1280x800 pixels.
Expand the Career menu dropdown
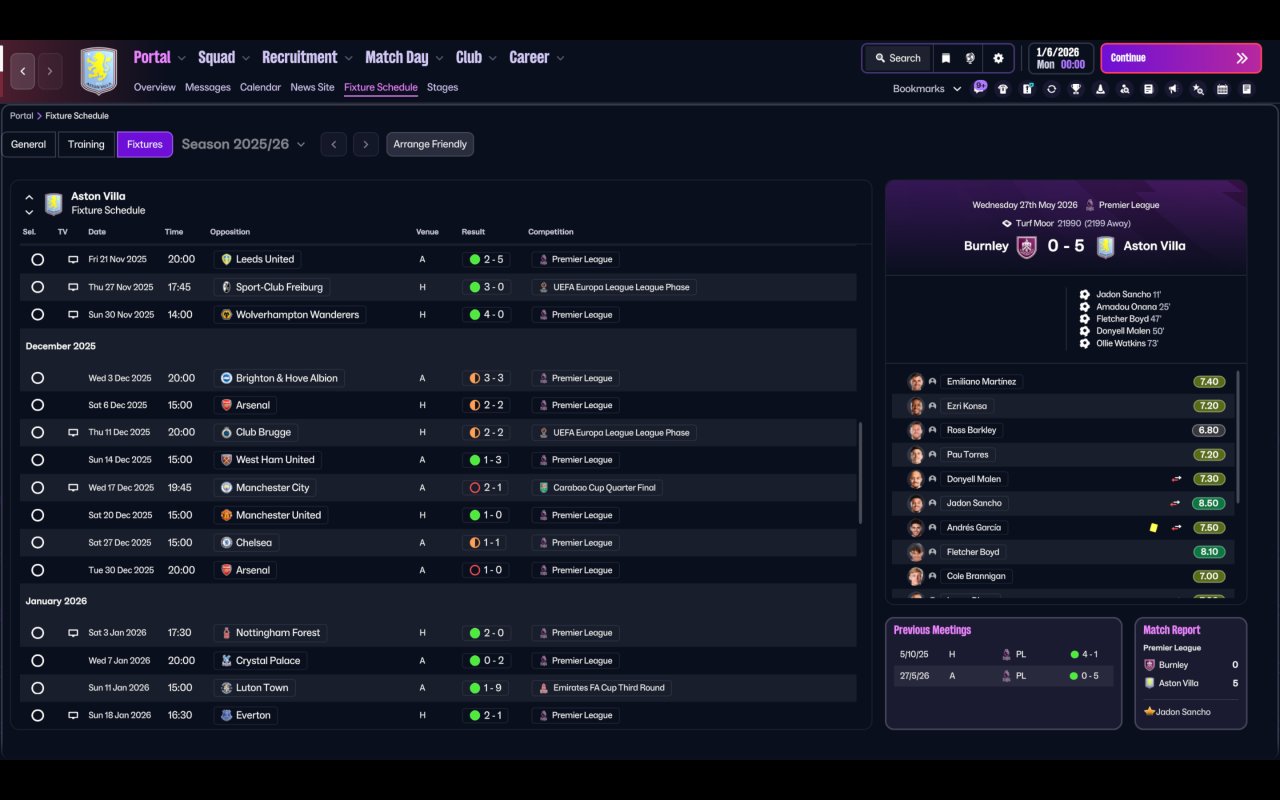pos(560,58)
